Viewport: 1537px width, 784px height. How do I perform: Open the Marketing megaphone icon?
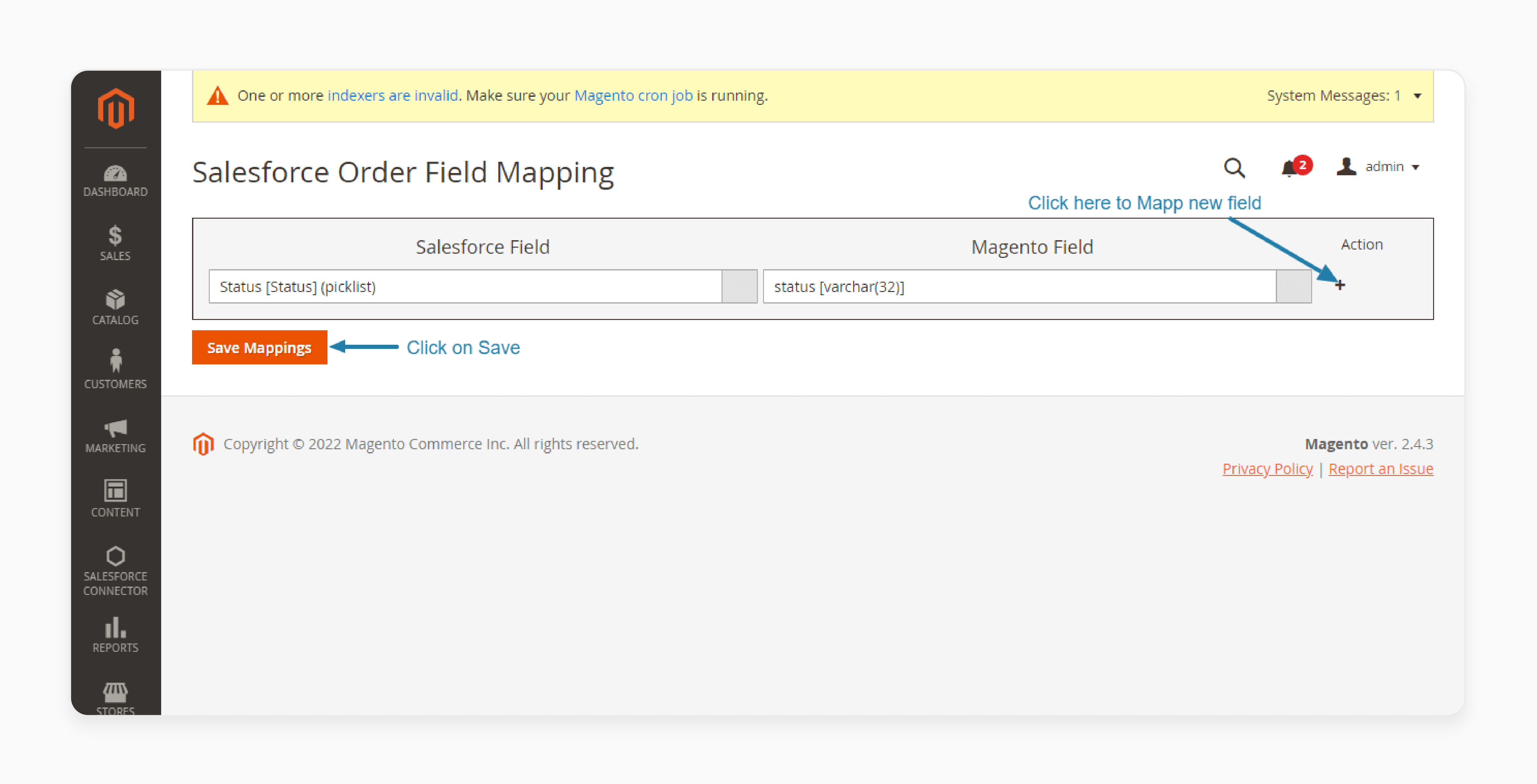tap(115, 428)
